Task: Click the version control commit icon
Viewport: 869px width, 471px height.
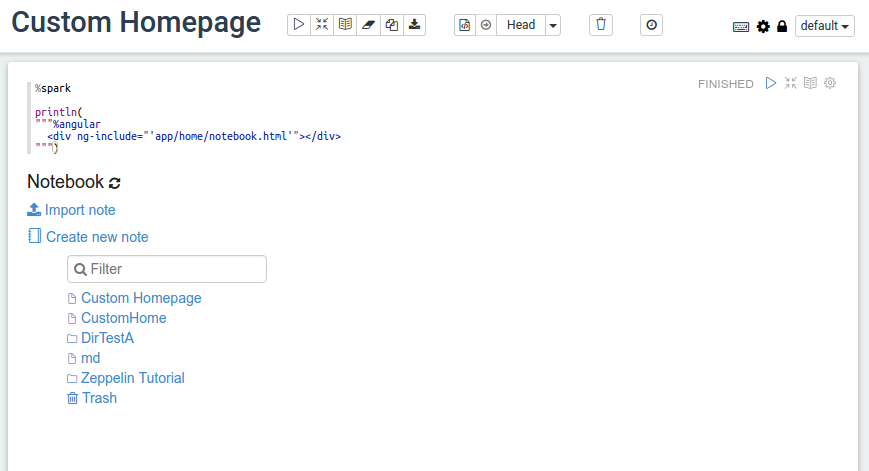Action: click(x=464, y=25)
